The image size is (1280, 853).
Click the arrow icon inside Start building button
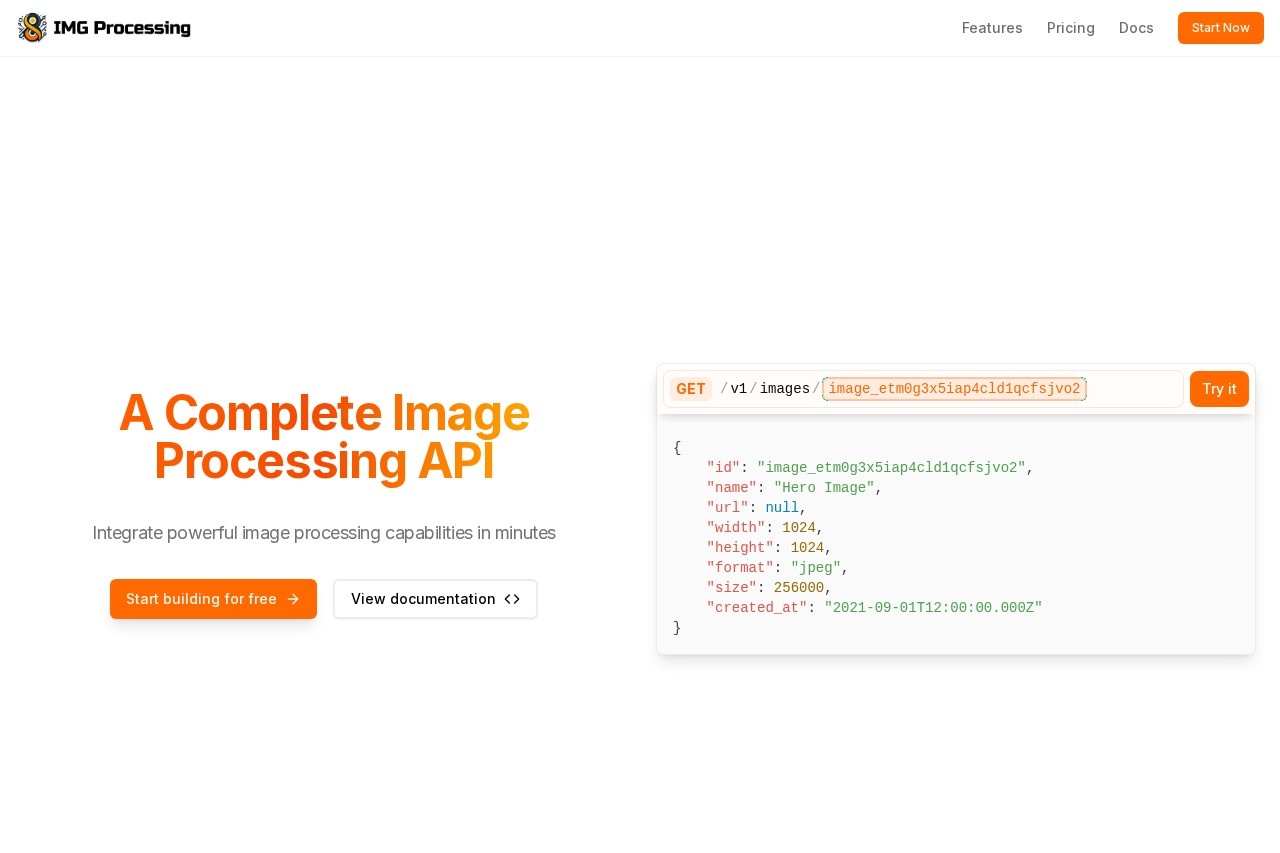[293, 599]
